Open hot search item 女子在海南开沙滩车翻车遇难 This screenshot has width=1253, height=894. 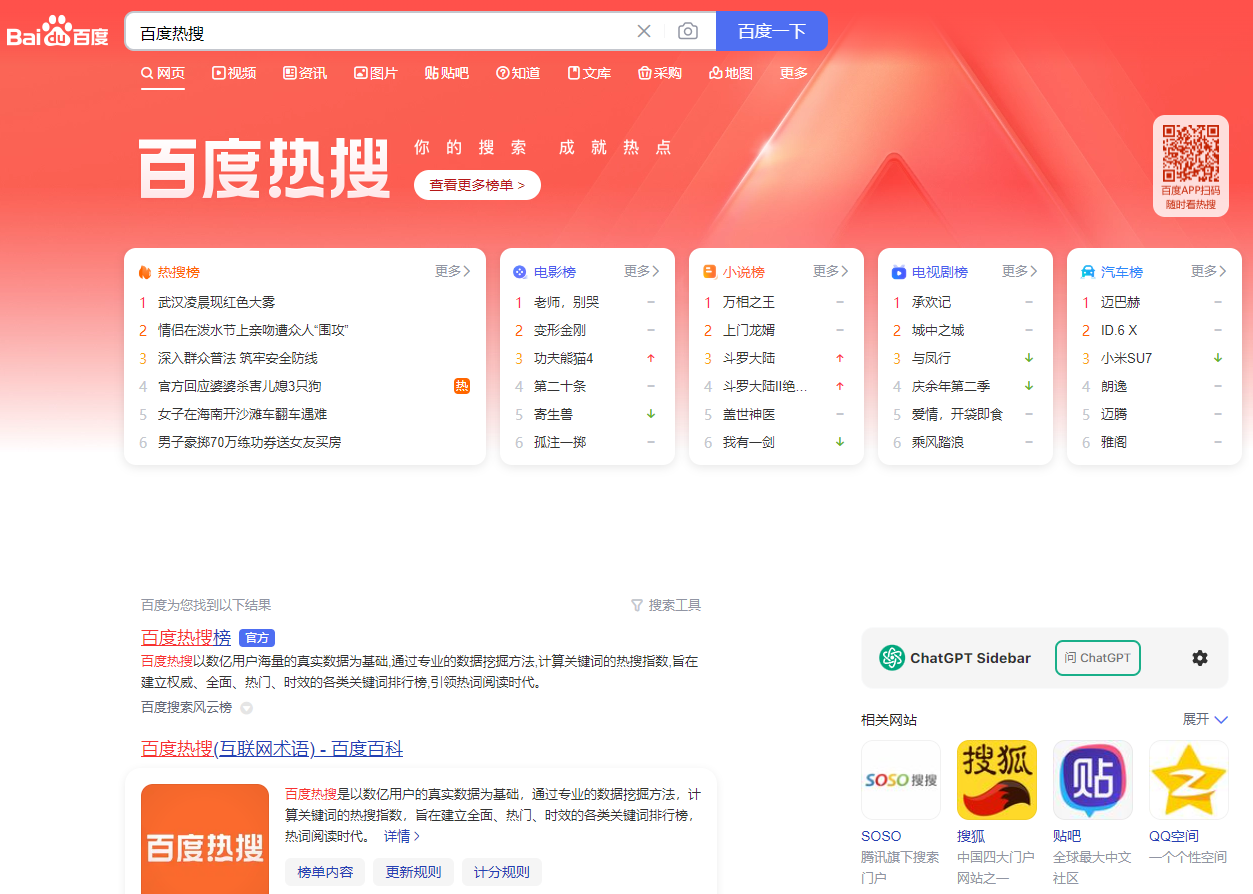(242, 414)
